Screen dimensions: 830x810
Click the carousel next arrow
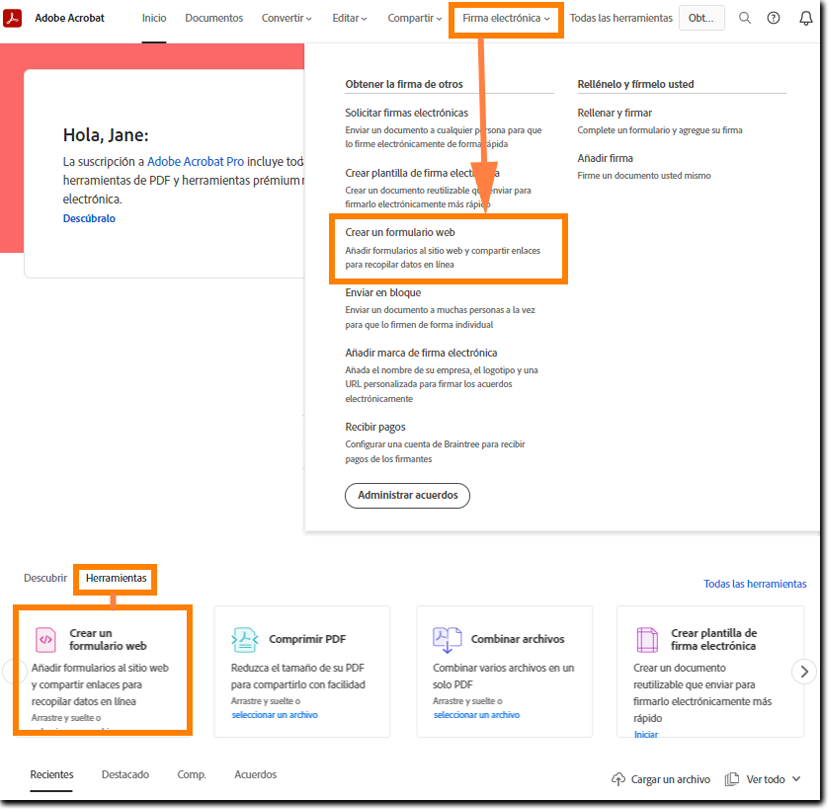pyautogui.click(x=804, y=671)
